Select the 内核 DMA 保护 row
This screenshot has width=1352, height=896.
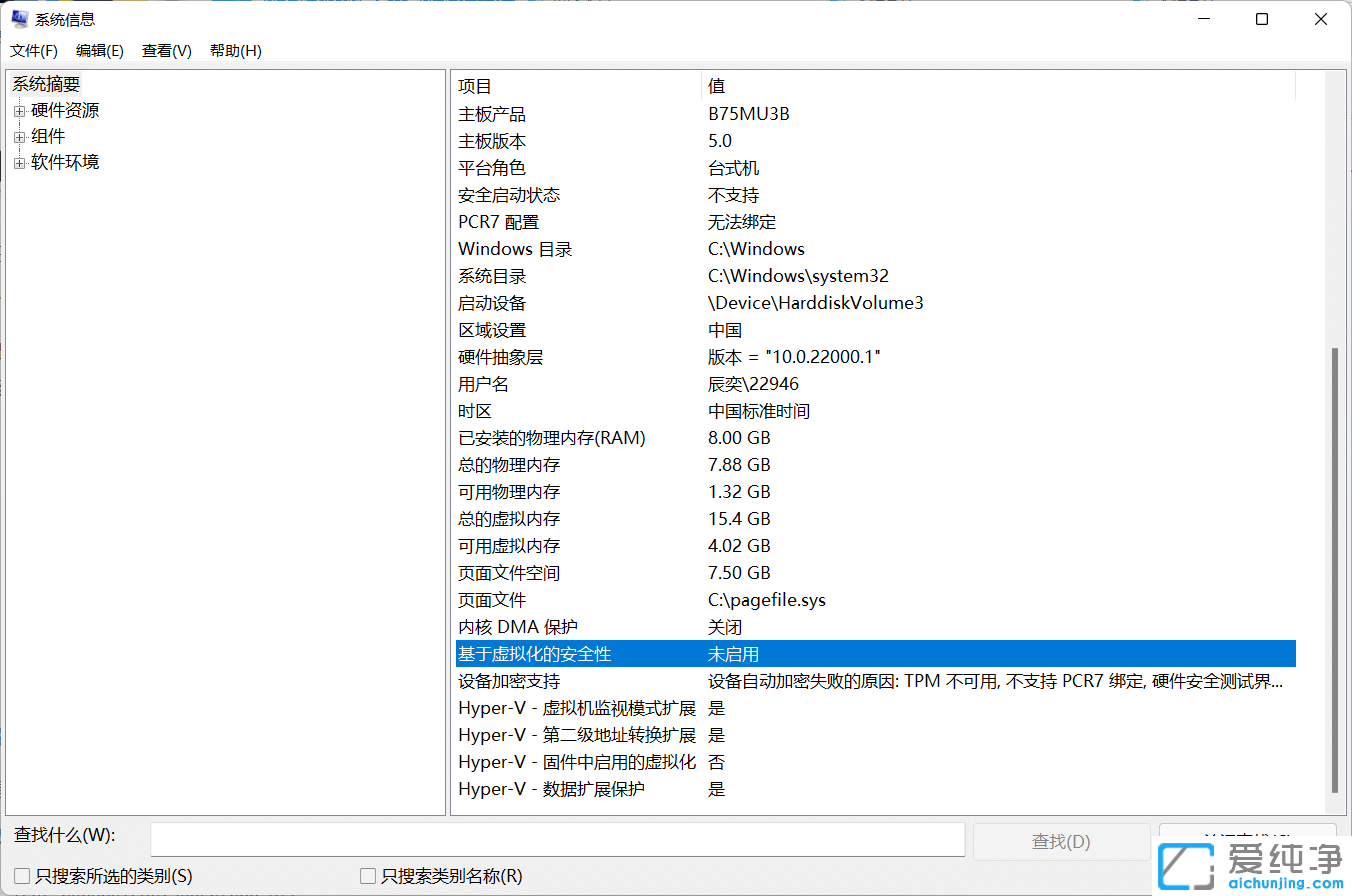coord(875,627)
